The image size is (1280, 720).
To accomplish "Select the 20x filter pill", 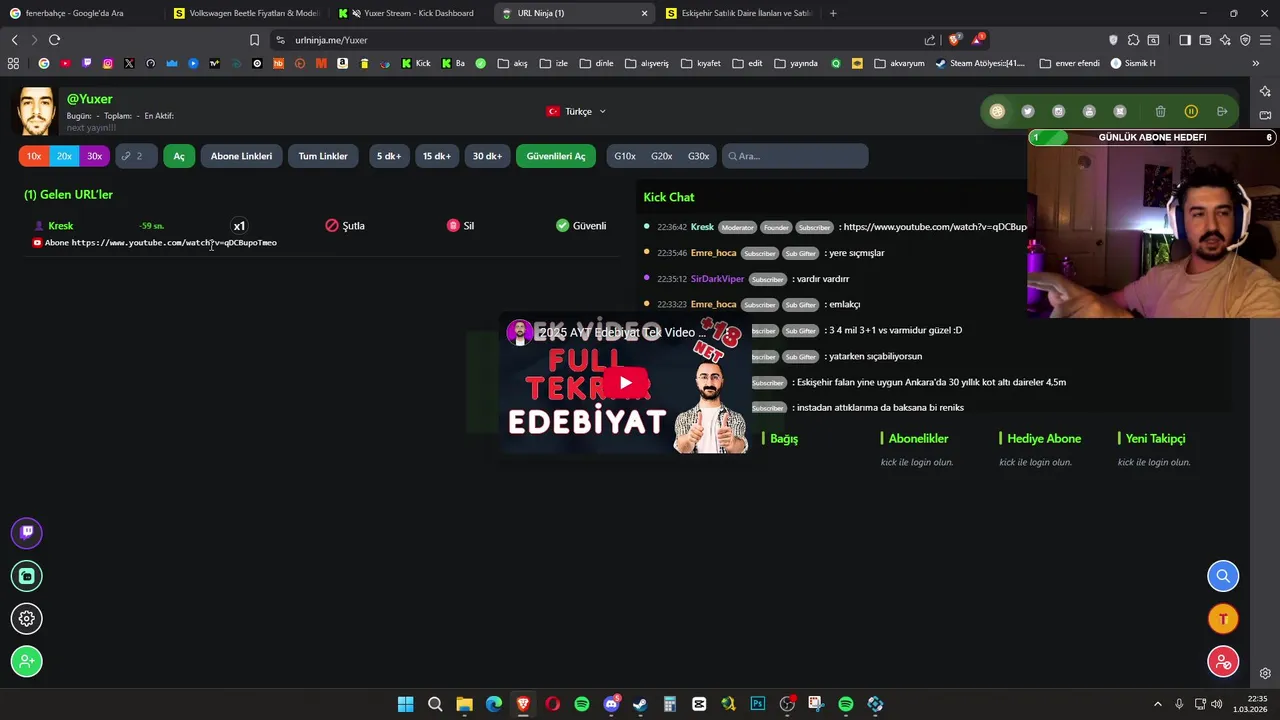I will point(64,156).
